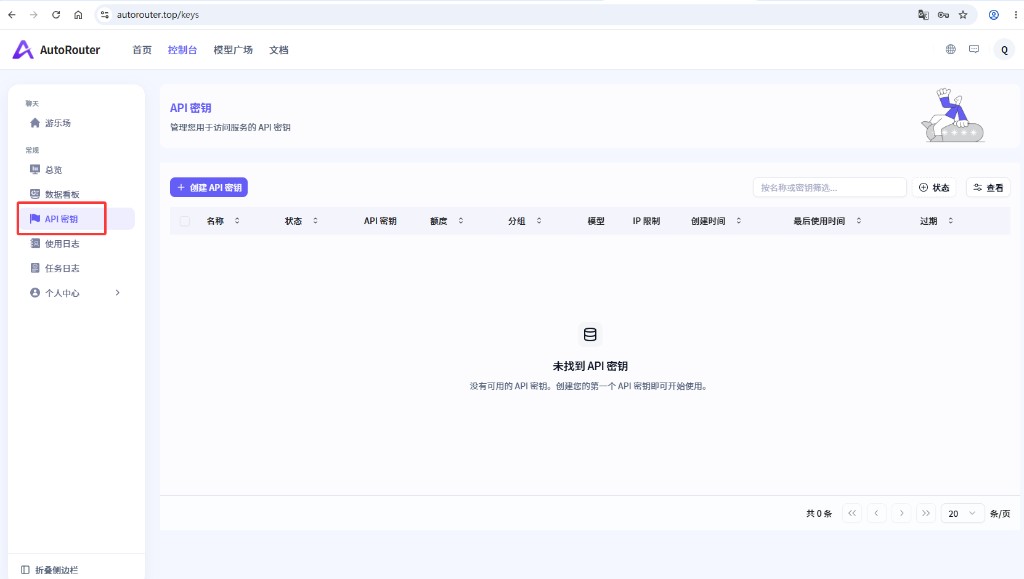Sort by 过期 column arrows
The image size is (1024, 579).
click(x=951, y=221)
